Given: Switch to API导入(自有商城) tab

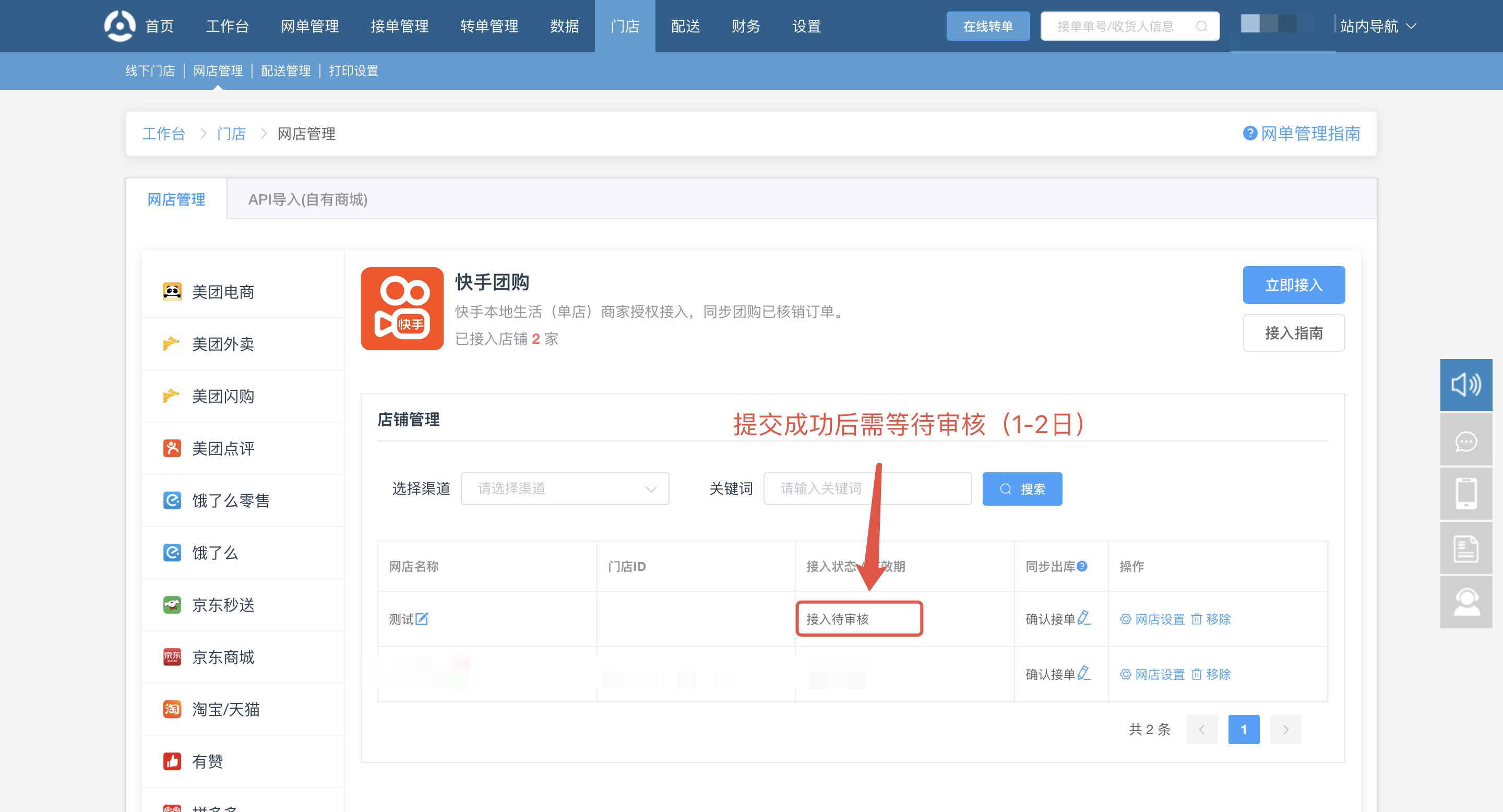Looking at the screenshot, I should click(308, 199).
